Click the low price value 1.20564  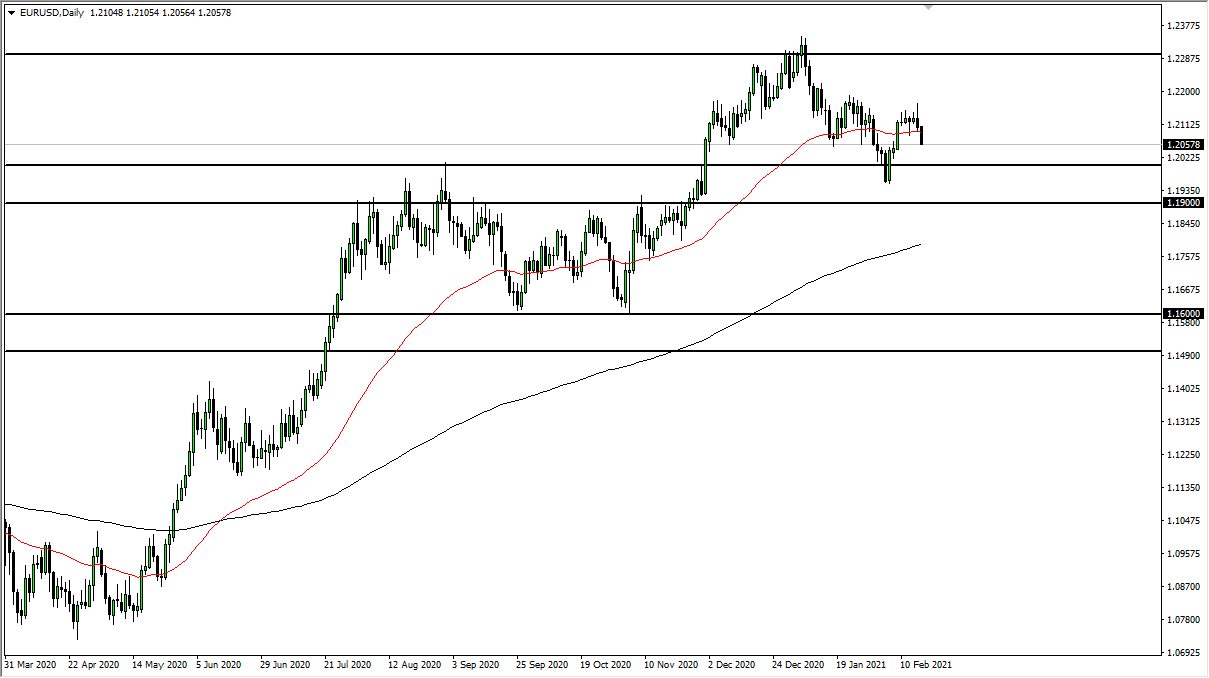[x=179, y=13]
